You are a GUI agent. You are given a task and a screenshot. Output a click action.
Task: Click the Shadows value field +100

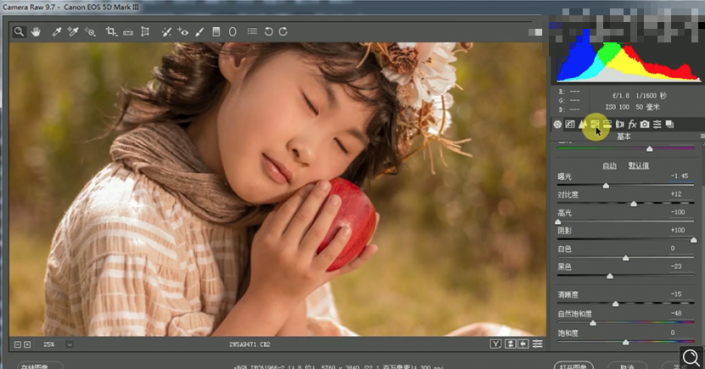point(678,230)
